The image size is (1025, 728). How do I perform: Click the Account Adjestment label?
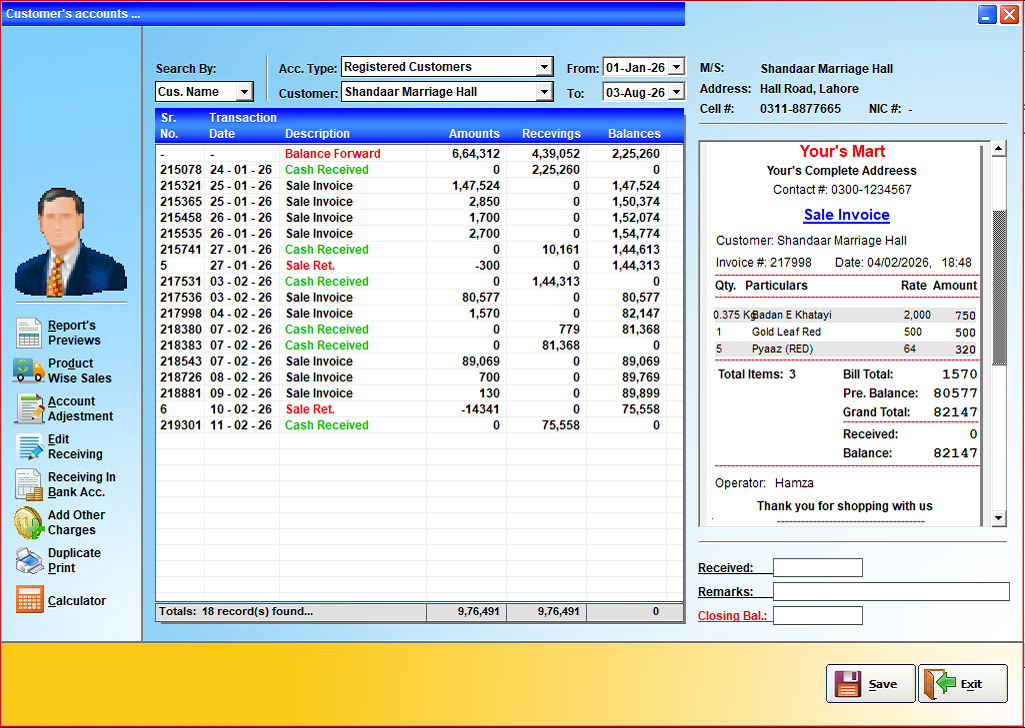click(x=80, y=408)
